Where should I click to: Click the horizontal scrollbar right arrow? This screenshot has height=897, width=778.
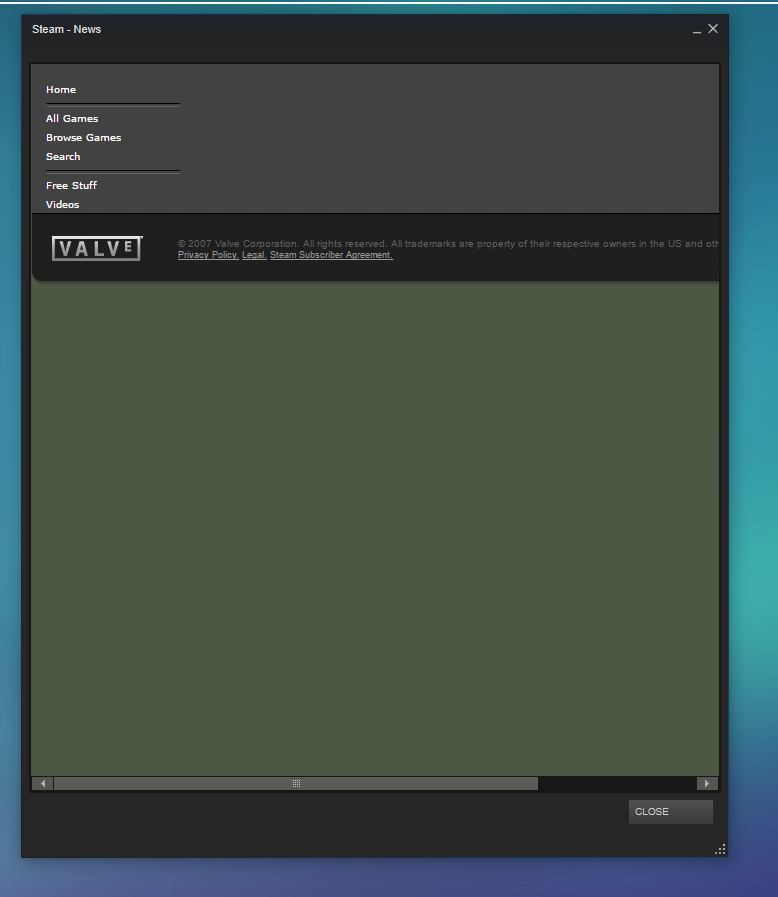tap(707, 783)
